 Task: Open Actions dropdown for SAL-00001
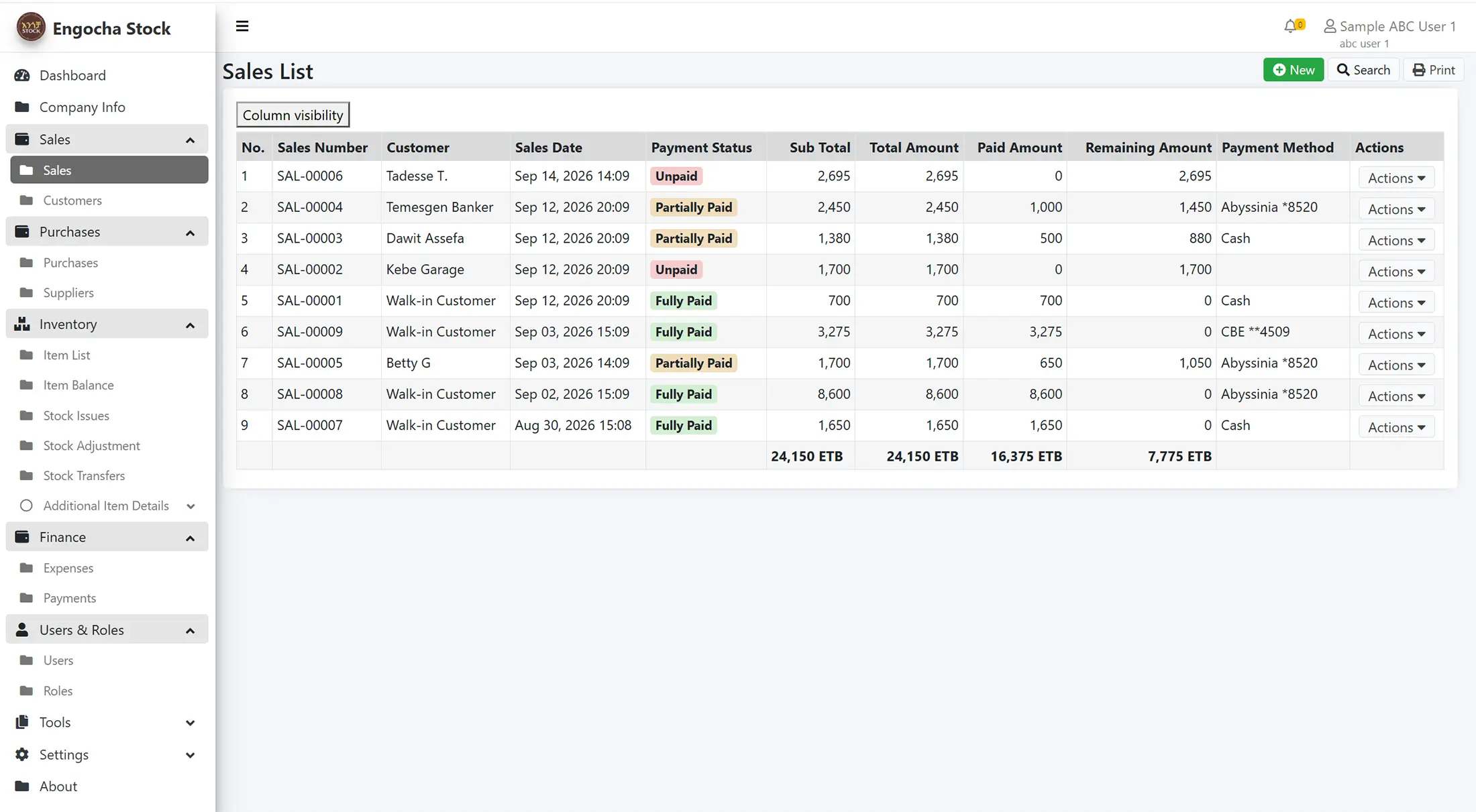pyautogui.click(x=1396, y=302)
